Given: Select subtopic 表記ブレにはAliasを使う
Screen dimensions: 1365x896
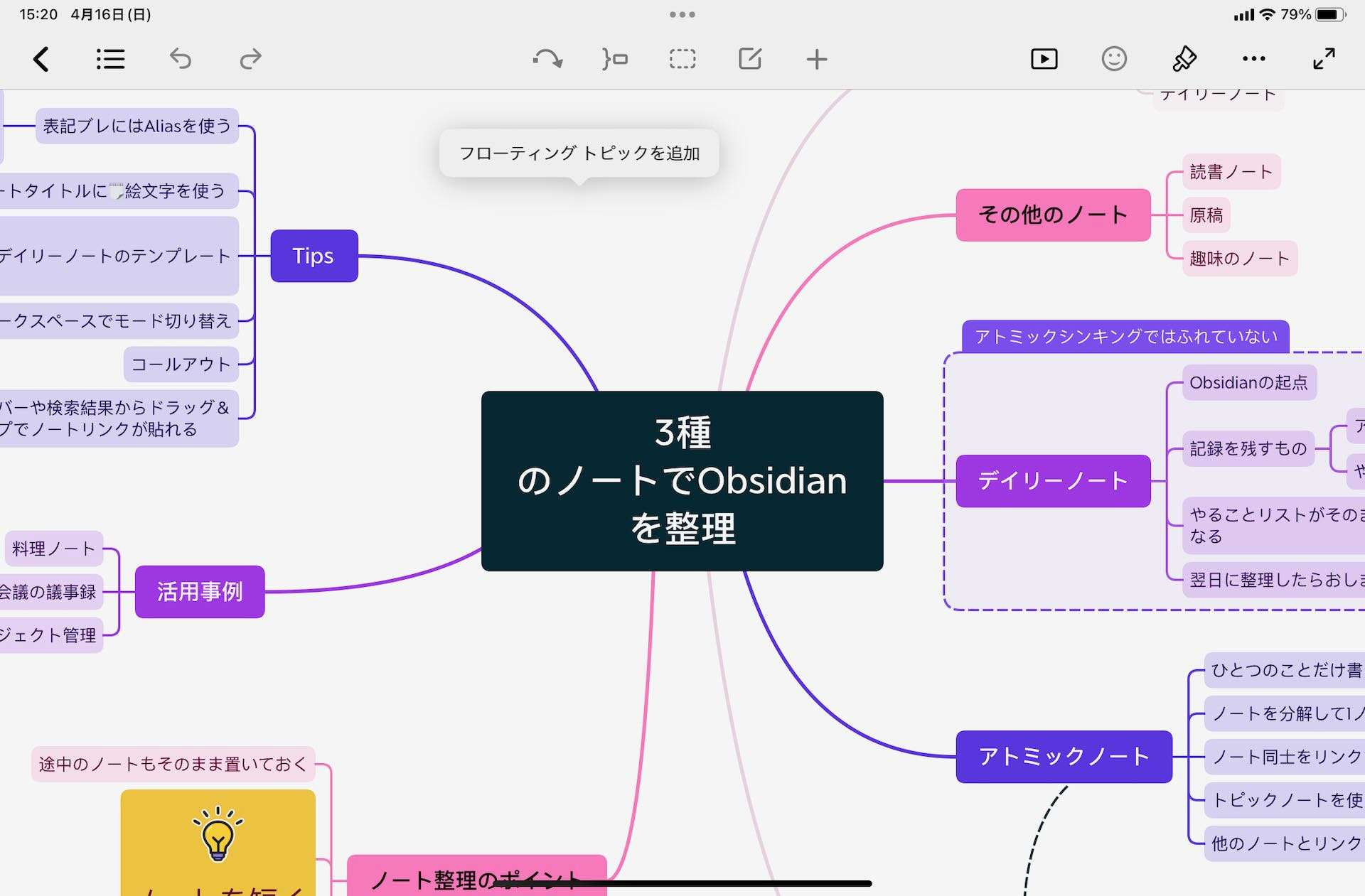Looking at the screenshot, I should 137,126.
